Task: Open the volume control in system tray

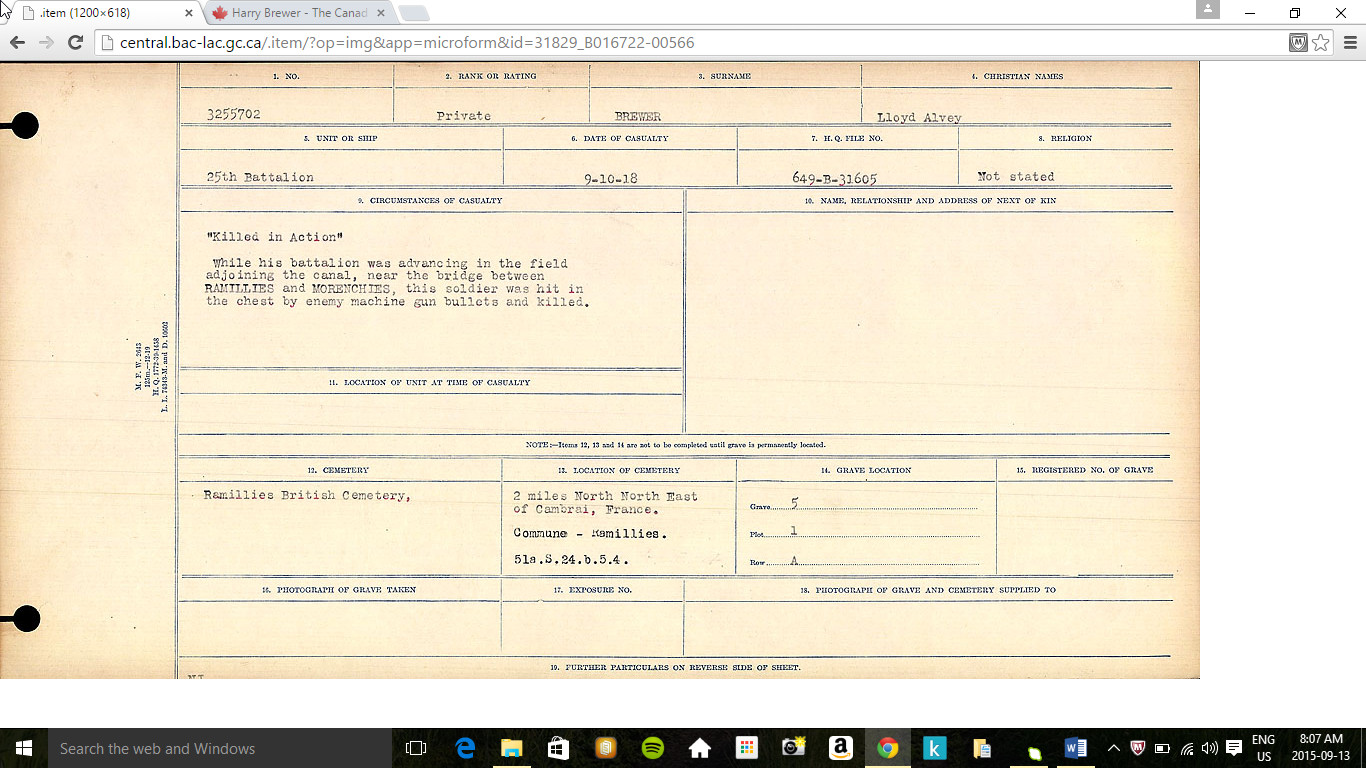Action: 1210,748
